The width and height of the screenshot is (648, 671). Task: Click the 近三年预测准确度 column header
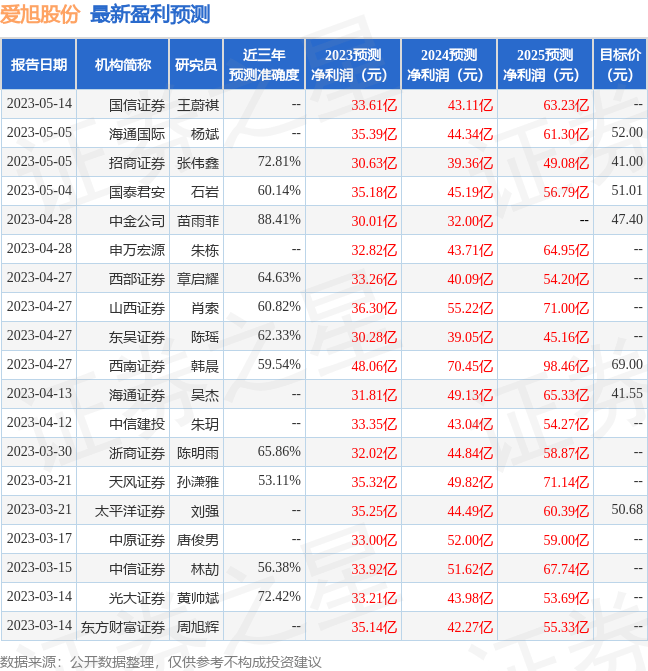coord(264,65)
